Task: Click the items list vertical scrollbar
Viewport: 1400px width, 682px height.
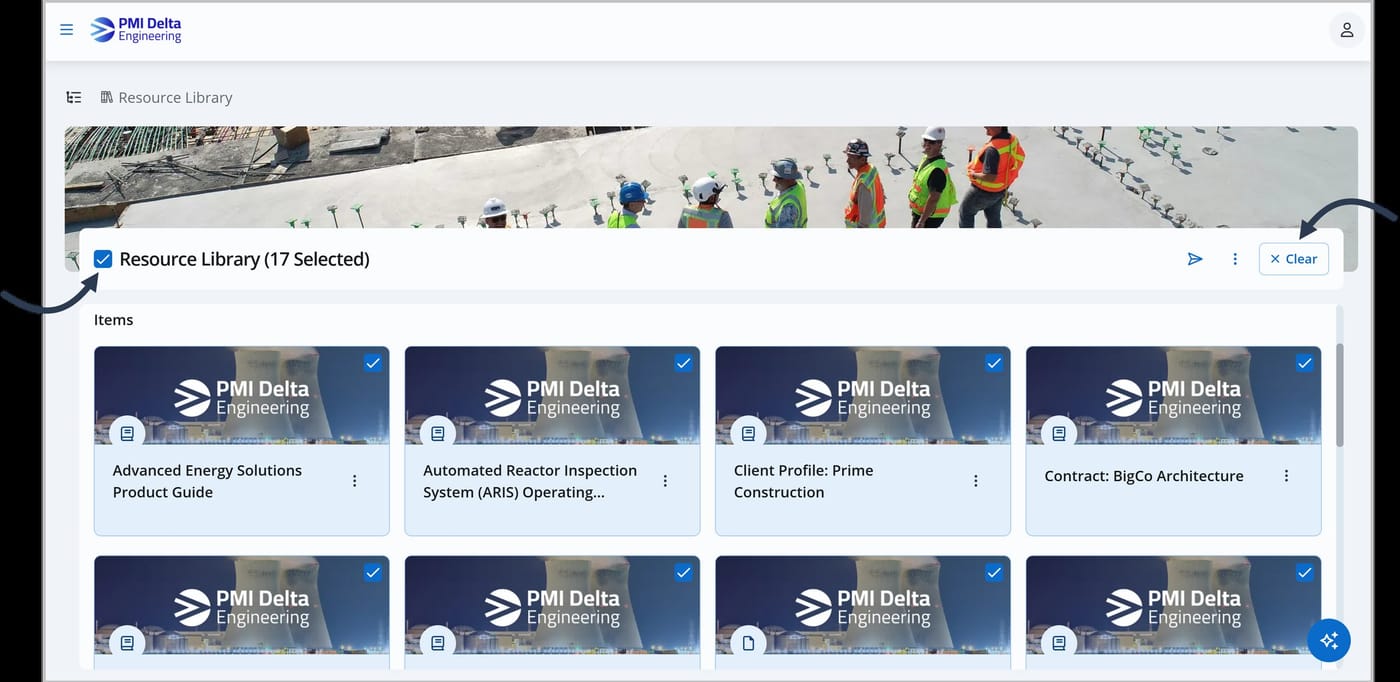Action: point(1340,396)
